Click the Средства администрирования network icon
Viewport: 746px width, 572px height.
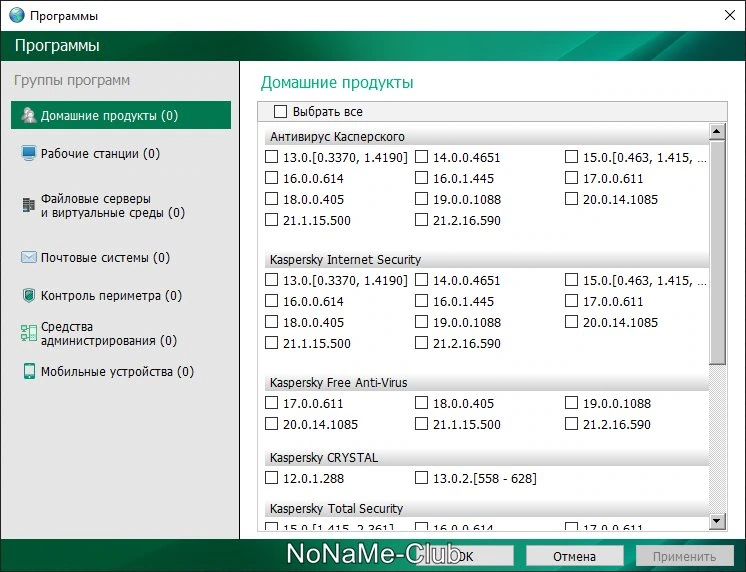click(x=29, y=333)
